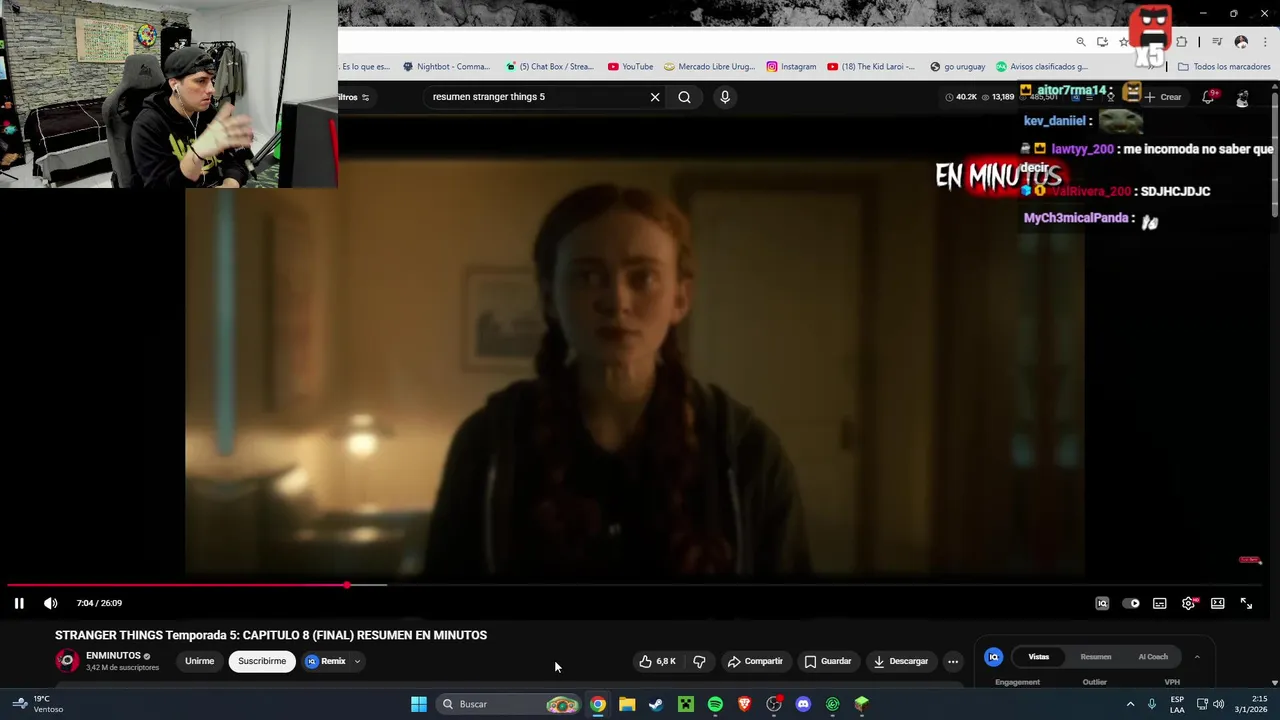Switch to theater mode
Viewport: 1280px width, 720px height.
[1218, 603]
